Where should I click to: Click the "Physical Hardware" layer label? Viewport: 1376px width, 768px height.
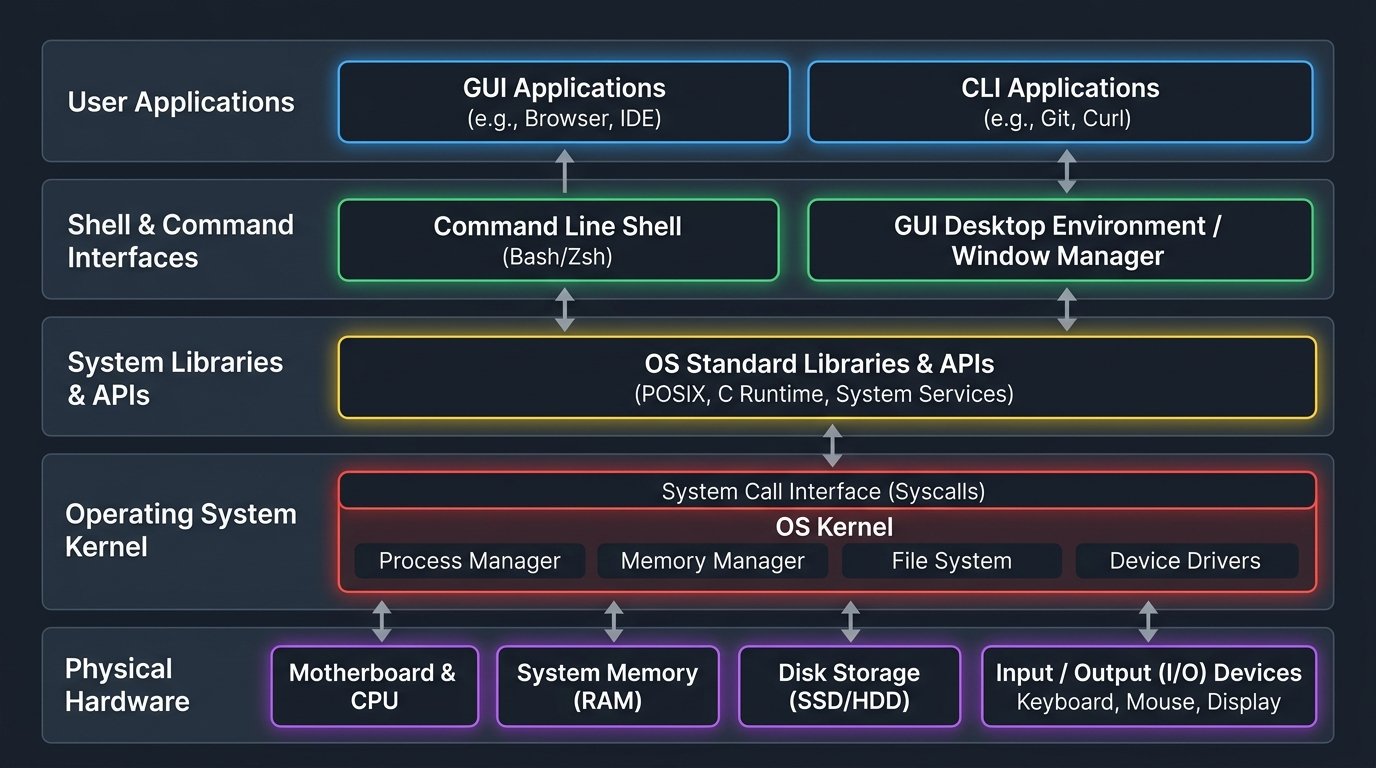(x=127, y=685)
